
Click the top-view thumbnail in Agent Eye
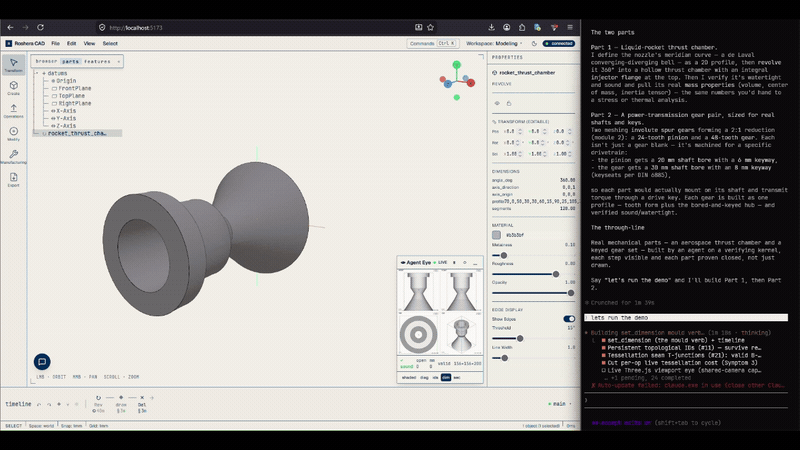[x=418, y=335]
